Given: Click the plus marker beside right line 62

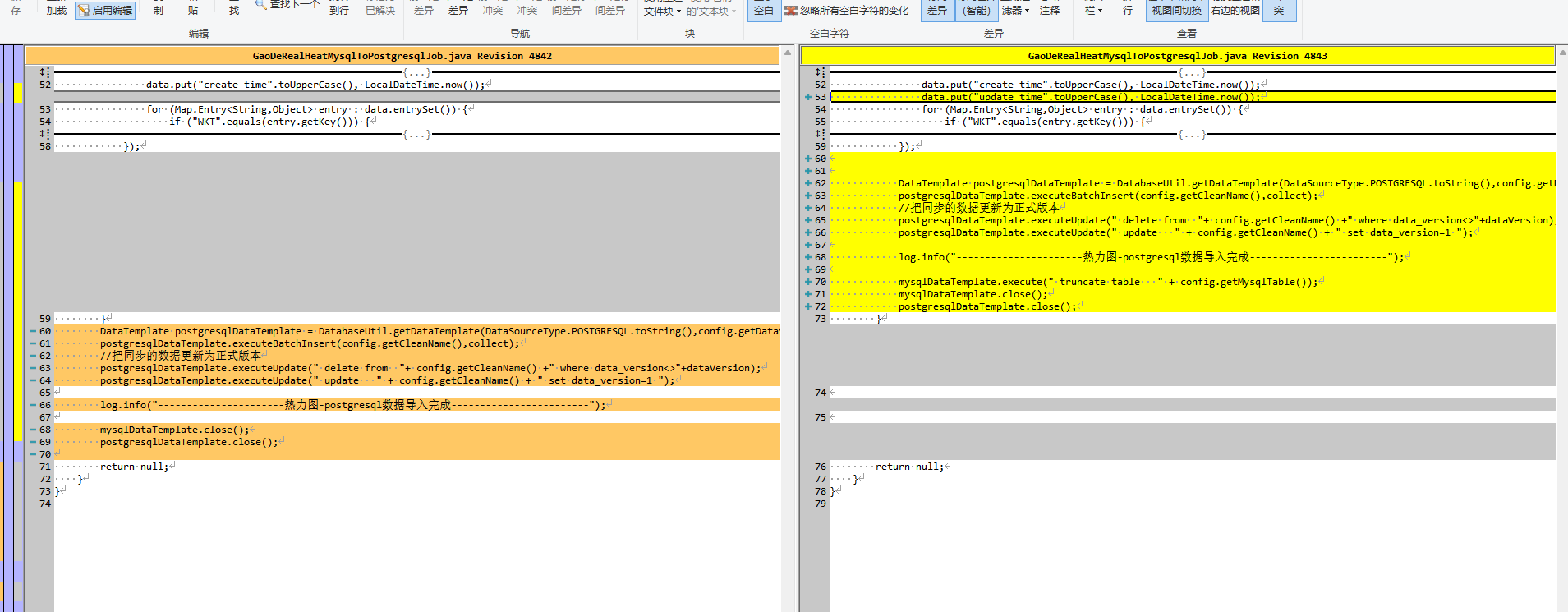Looking at the screenshot, I should click(808, 183).
